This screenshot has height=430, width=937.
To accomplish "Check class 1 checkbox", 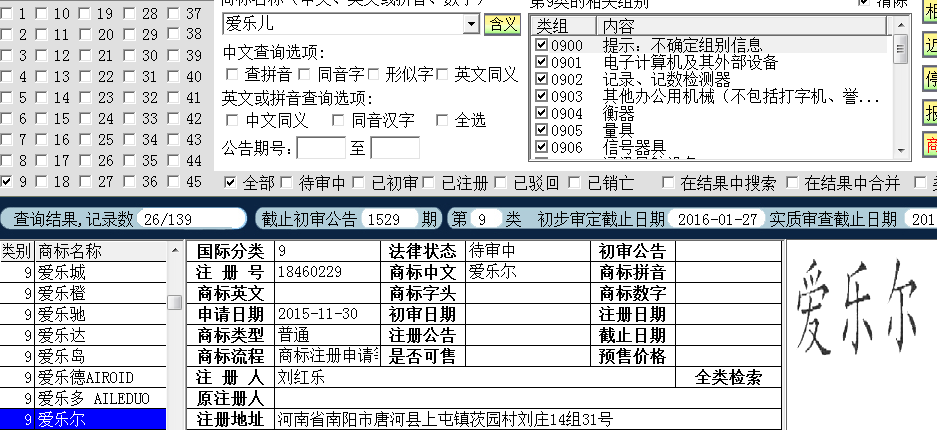I will [x=7, y=13].
